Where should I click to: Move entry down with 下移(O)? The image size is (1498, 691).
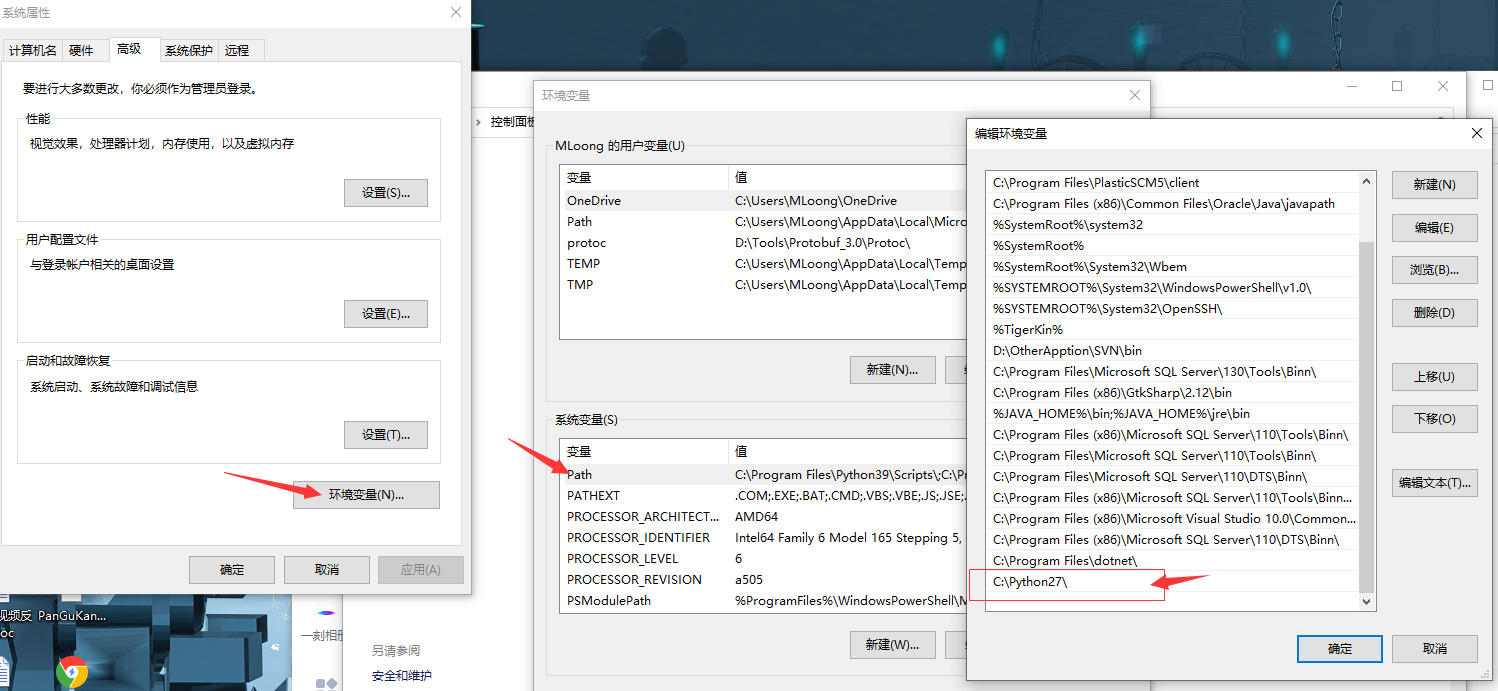(1434, 418)
